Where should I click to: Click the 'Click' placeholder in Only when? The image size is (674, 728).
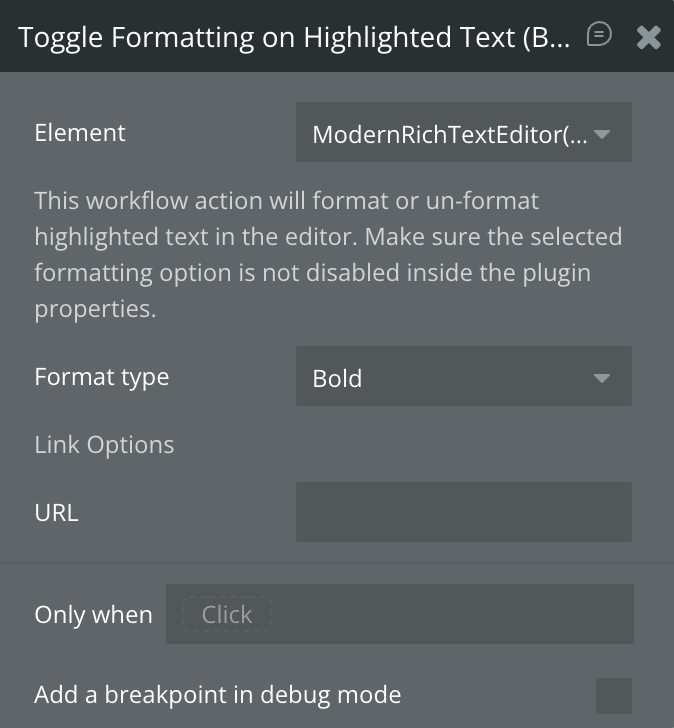(x=227, y=614)
